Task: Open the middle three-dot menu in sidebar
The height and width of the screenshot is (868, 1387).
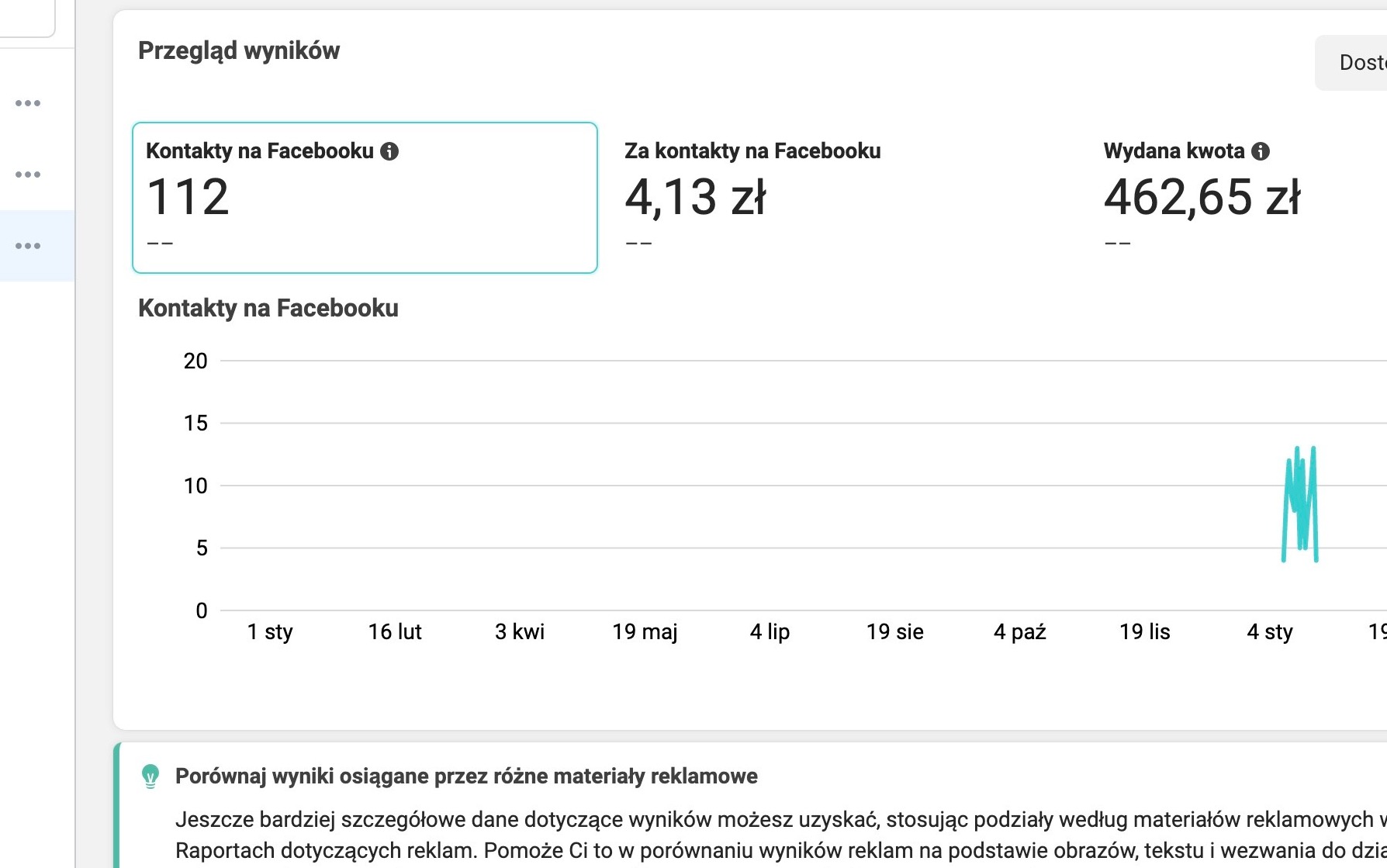Action: 28,175
